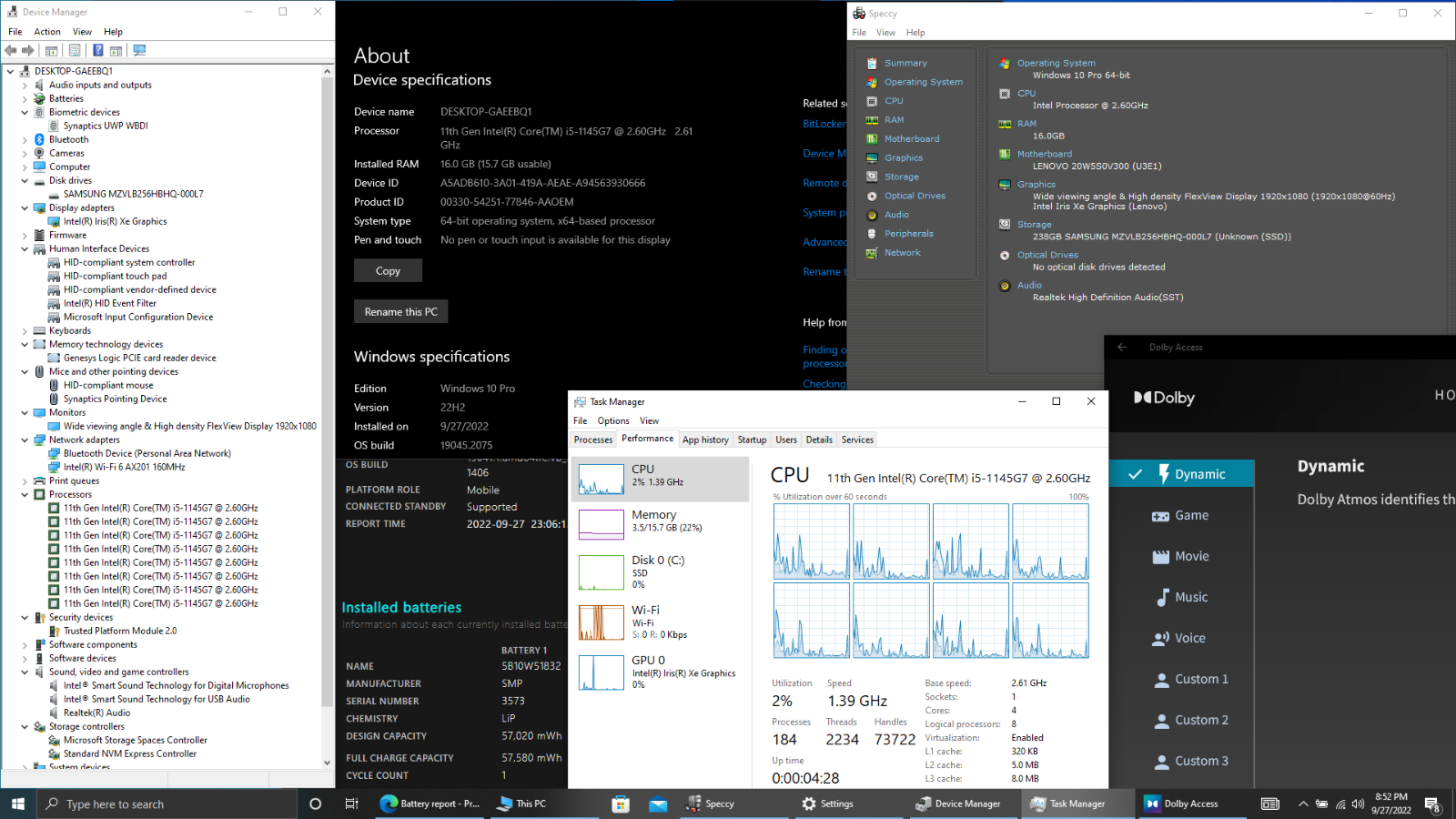Select the Voice profile in Dolby Access
Screen dimensions: 1456x819
pyautogui.click(x=1181, y=638)
